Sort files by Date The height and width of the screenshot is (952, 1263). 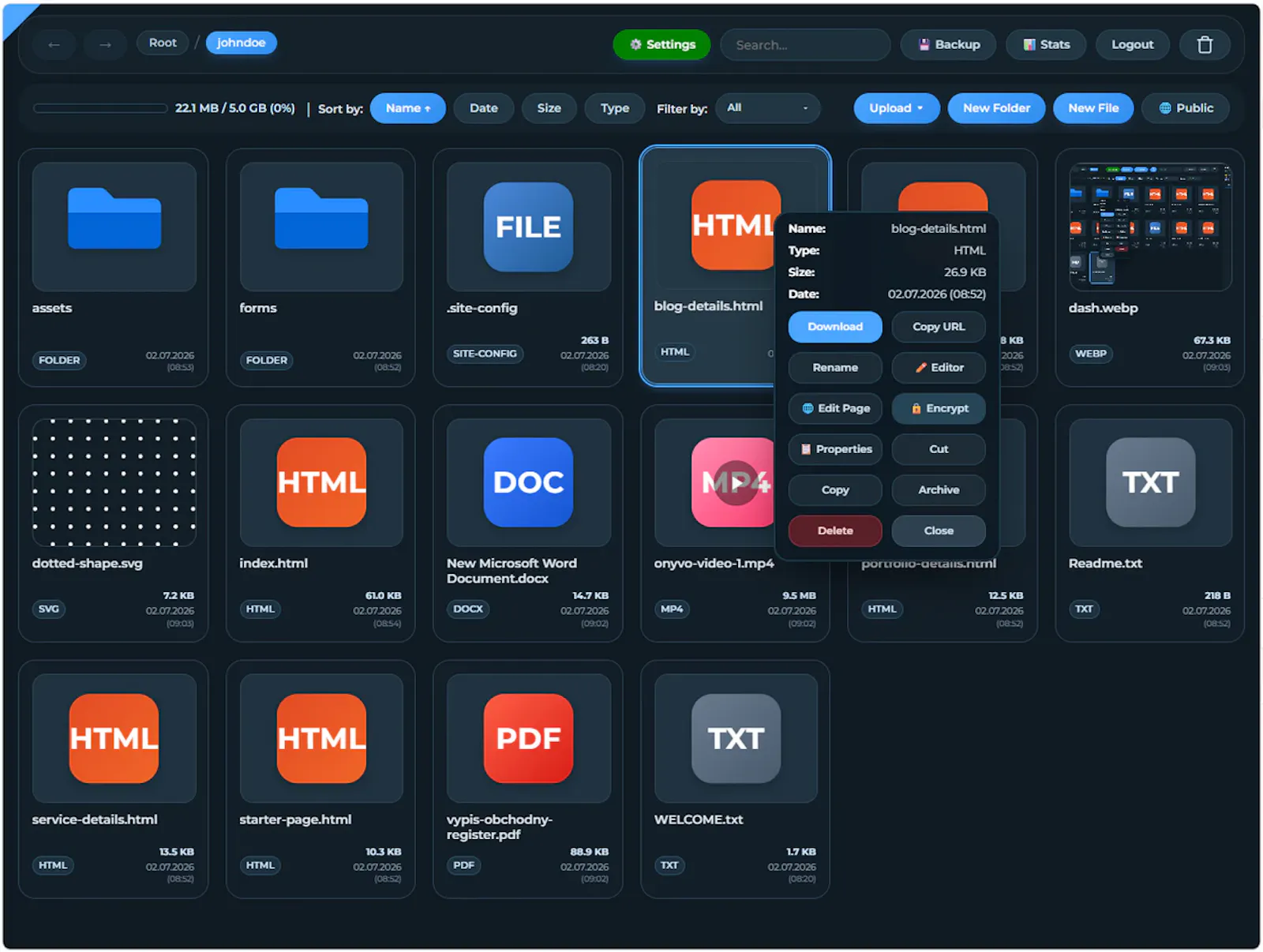(484, 108)
